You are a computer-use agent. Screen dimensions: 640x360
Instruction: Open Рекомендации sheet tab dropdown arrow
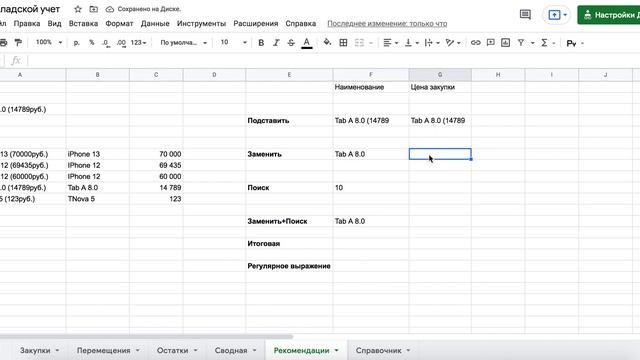(x=336, y=350)
